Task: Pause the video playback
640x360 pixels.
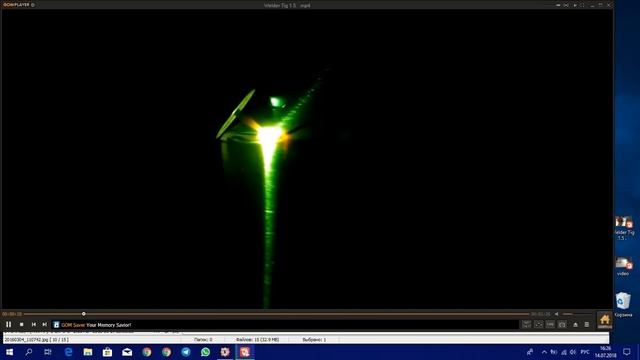Action: click(9, 324)
